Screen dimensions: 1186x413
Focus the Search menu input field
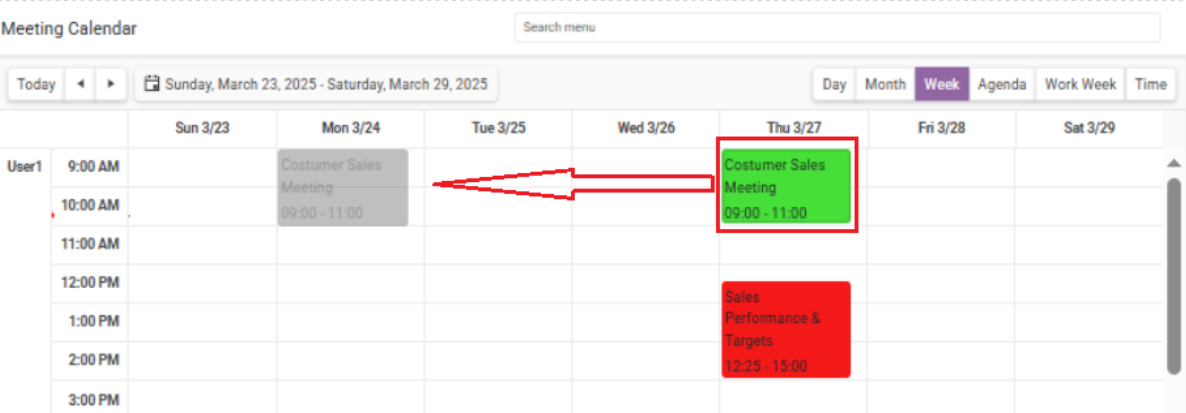837,27
